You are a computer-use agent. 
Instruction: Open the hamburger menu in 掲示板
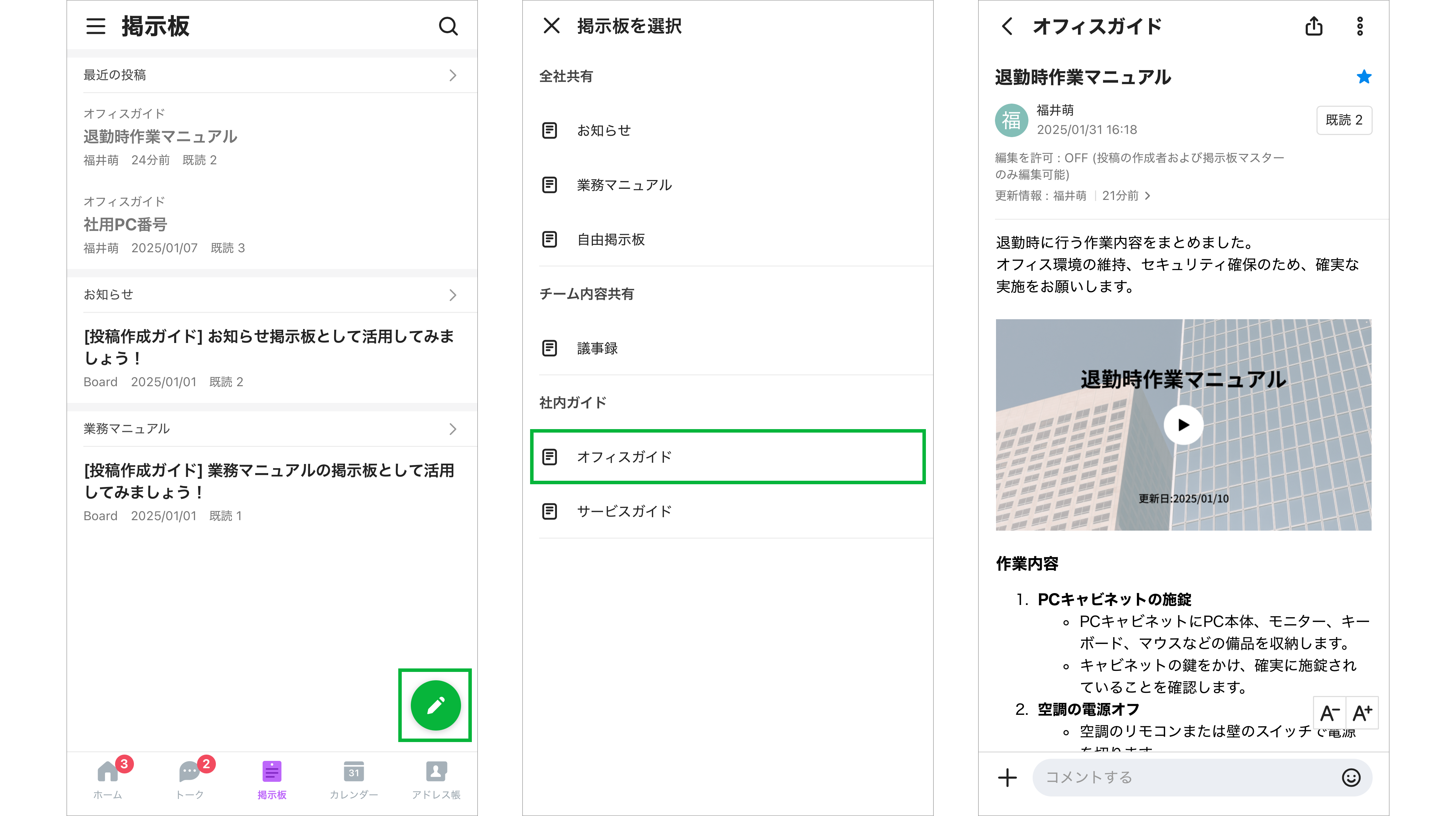[x=96, y=26]
